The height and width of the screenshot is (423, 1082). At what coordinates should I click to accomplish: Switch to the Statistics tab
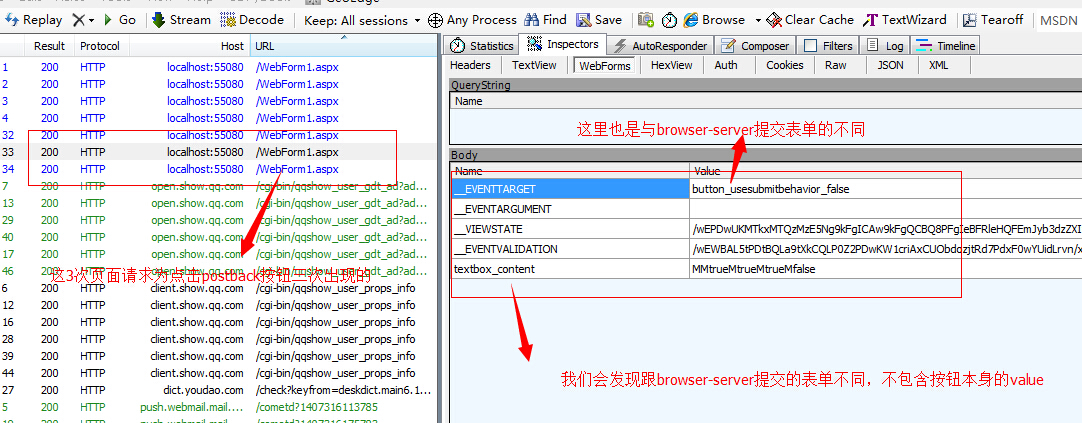(x=482, y=46)
